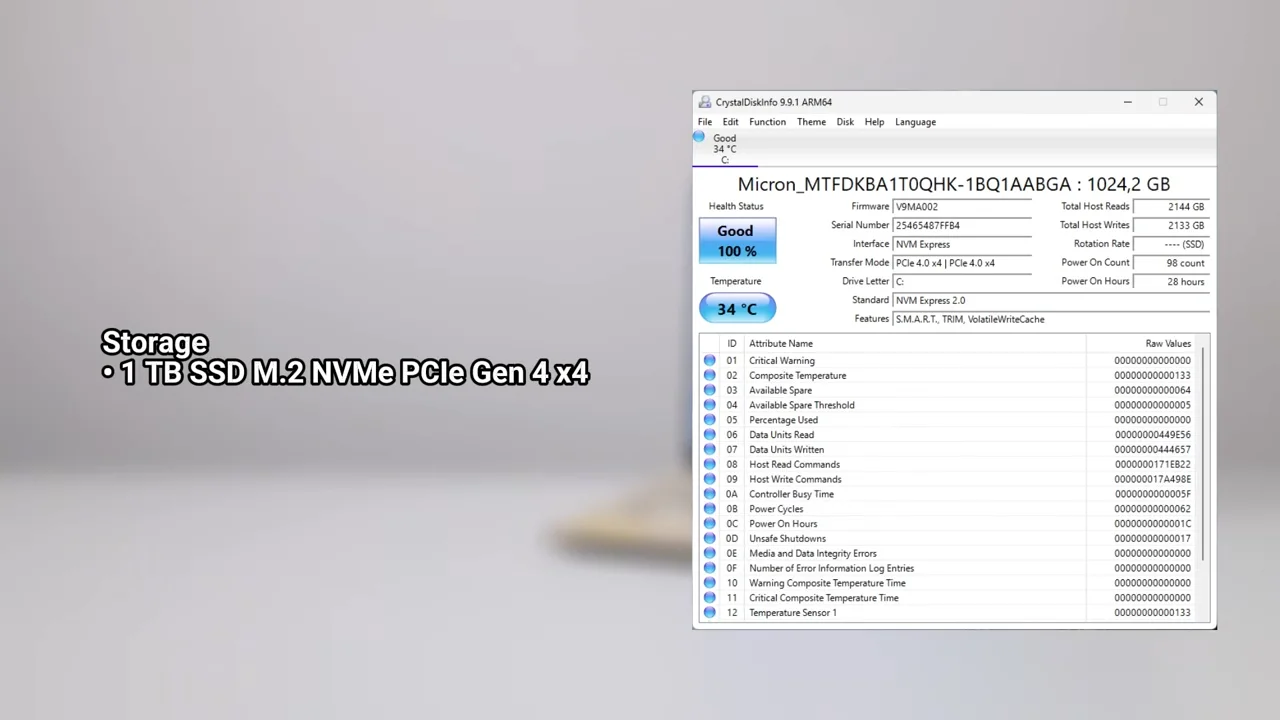The image size is (1280, 720).
Task: Click status circle for Critical Warning row
Action: 709,360
